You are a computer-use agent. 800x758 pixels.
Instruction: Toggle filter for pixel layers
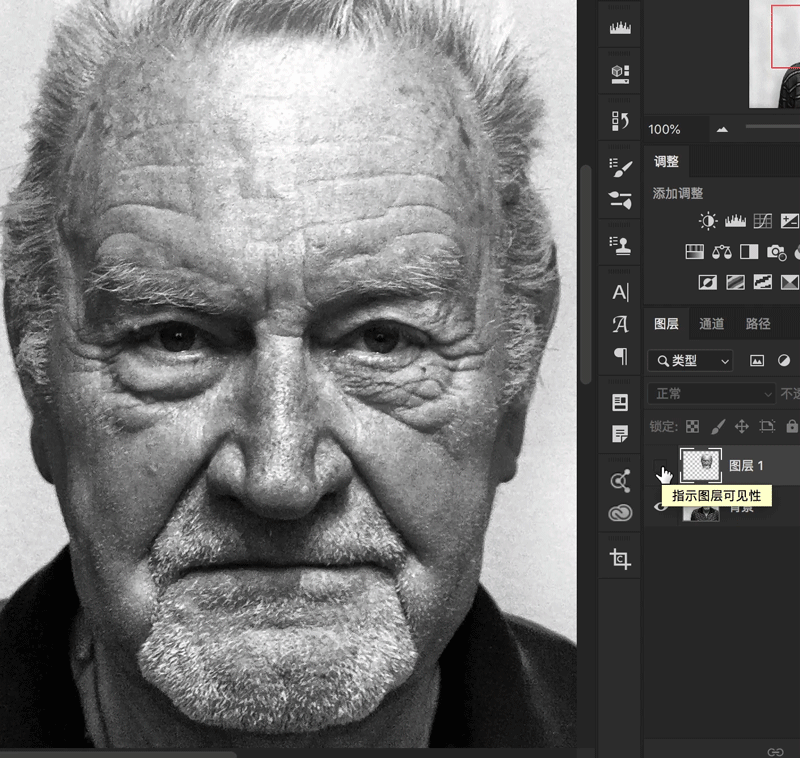[757, 361]
